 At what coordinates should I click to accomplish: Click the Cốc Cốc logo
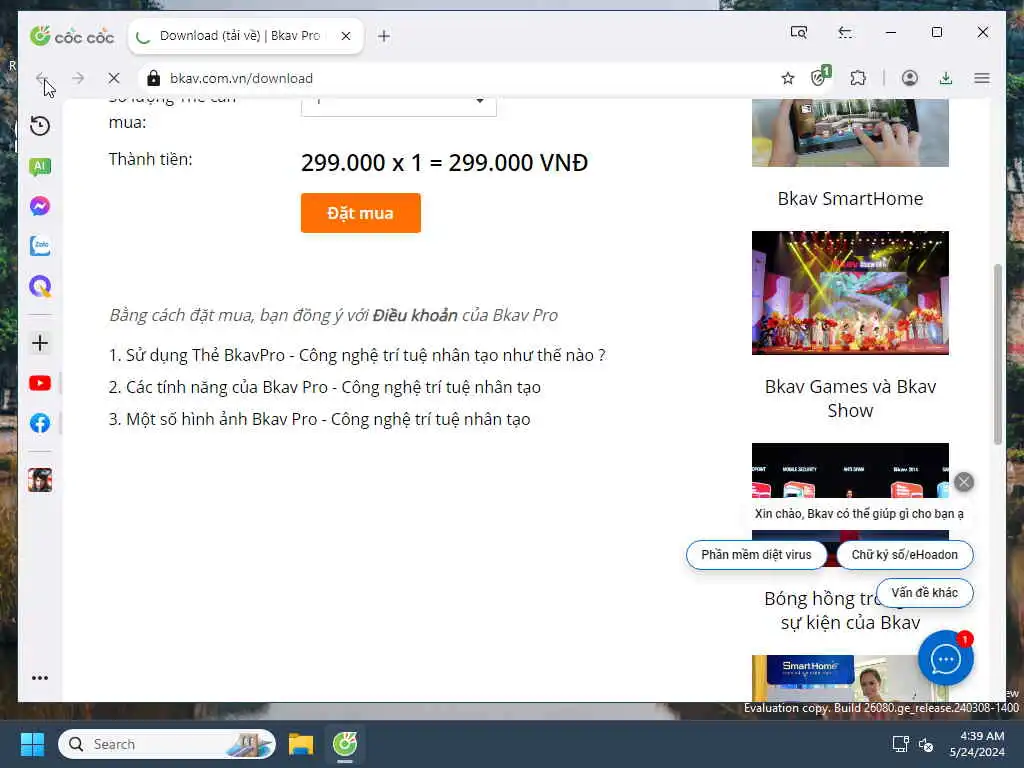click(x=72, y=36)
